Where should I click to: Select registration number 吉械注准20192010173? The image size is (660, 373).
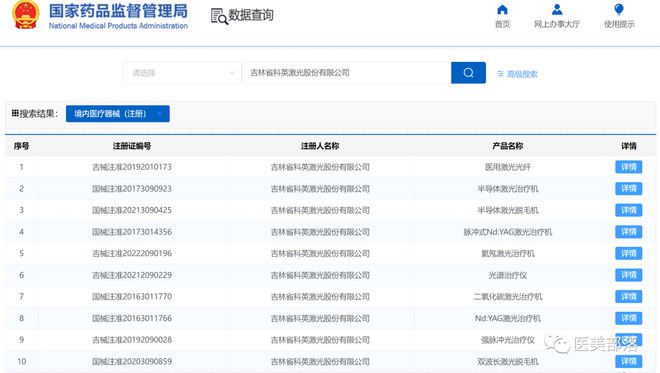coord(132,167)
